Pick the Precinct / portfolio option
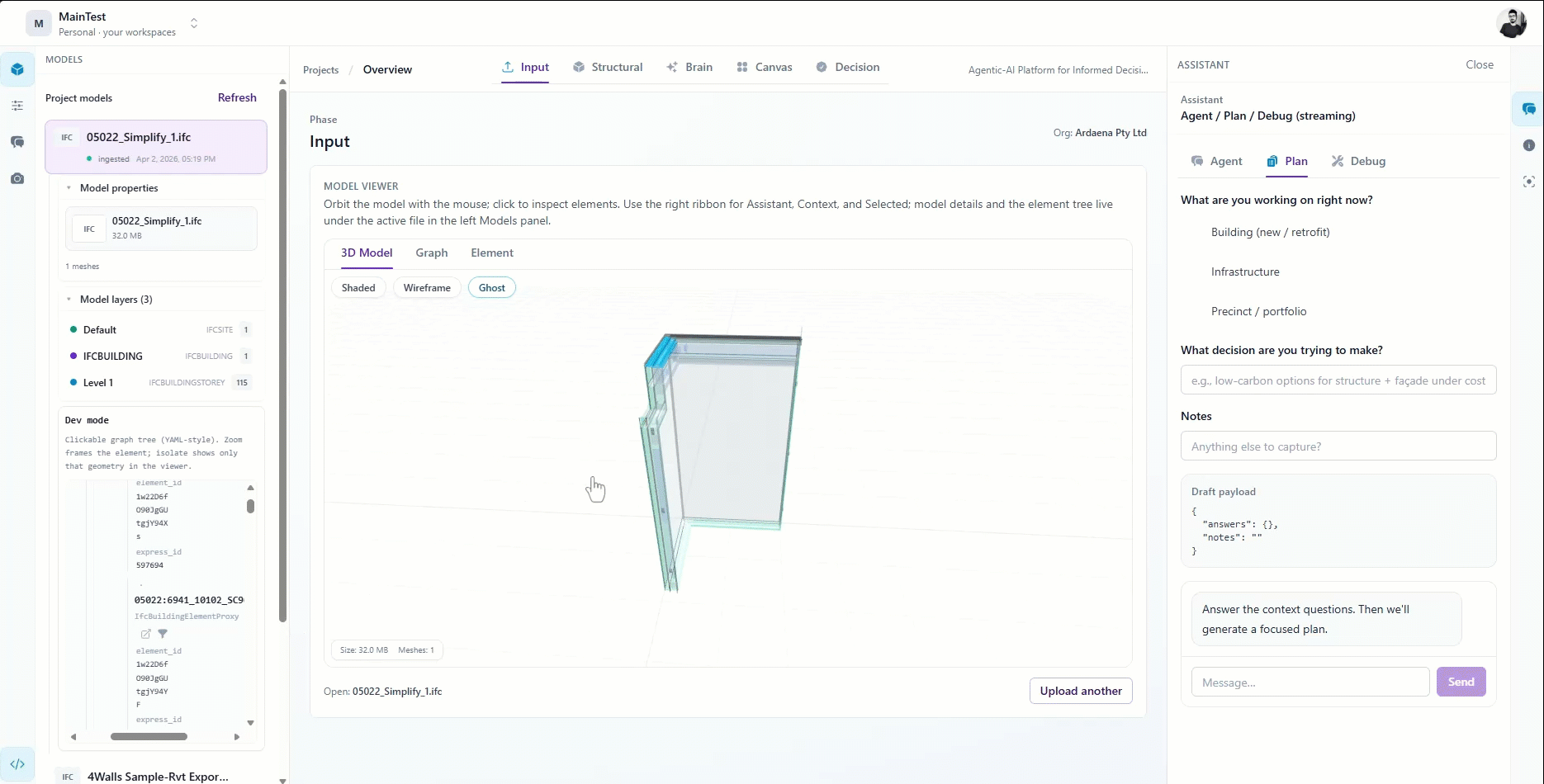 click(1258, 311)
